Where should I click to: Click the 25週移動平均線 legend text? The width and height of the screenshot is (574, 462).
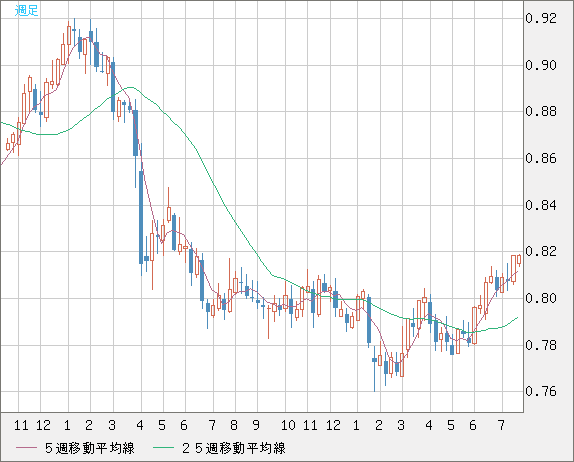click(x=234, y=448)
